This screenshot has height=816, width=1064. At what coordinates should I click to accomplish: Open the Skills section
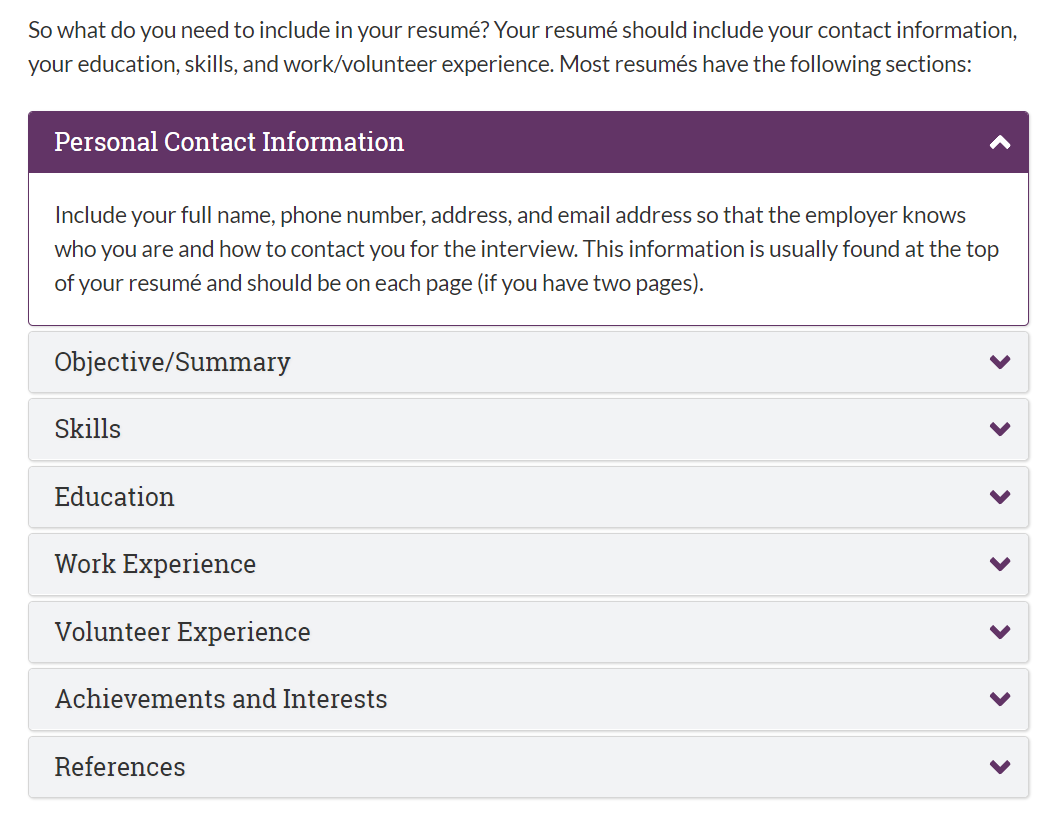(x=528, y=429)
